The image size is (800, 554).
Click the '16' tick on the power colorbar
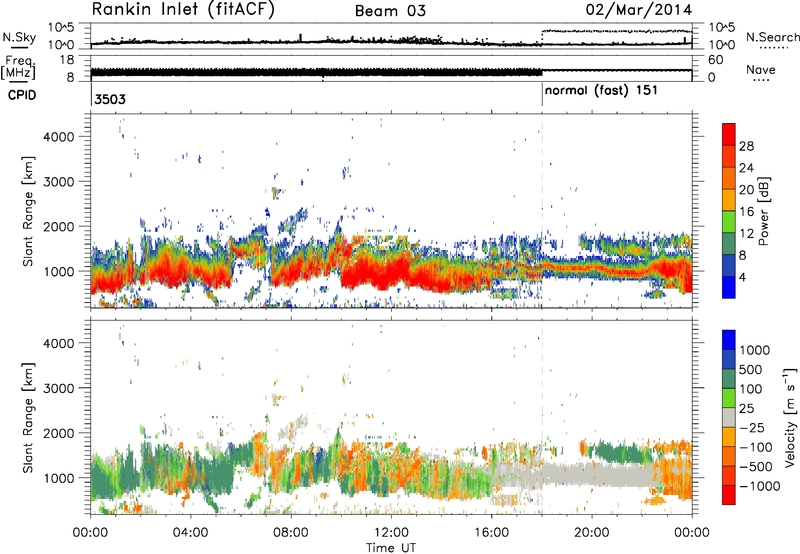pyautogui.click(x=746, y=212)
